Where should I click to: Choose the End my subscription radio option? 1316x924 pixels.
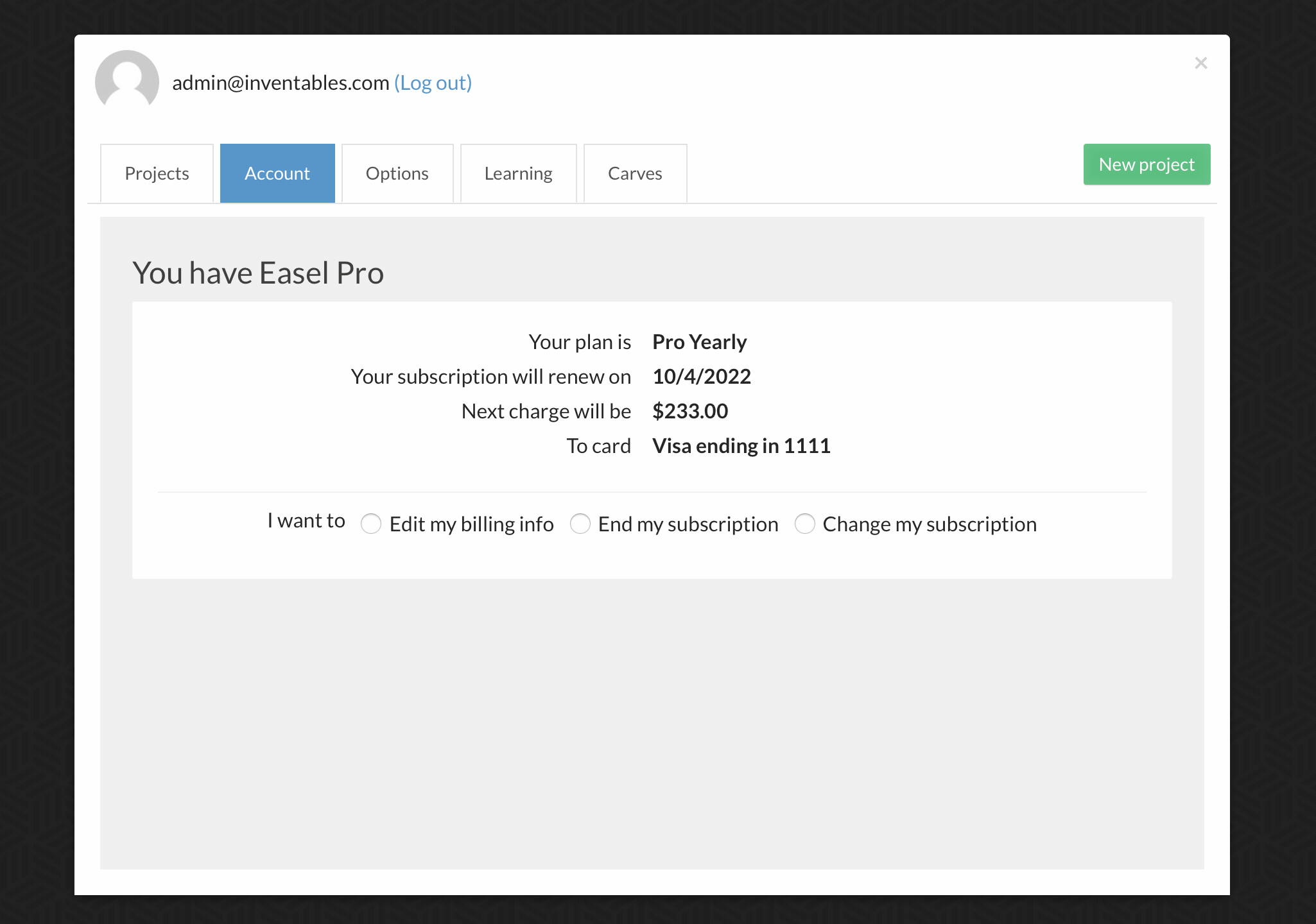(580, 524)
